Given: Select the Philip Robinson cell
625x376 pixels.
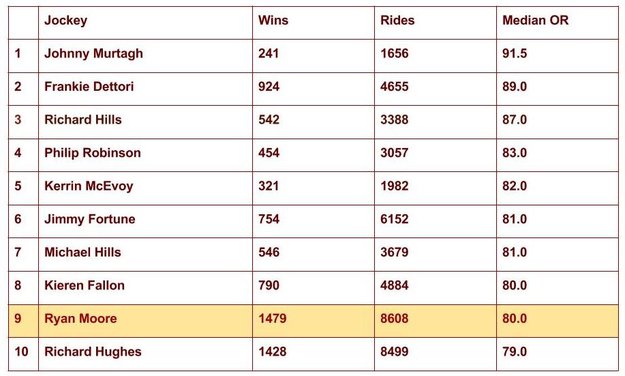Looking at the screenshot, I should 145,155.
